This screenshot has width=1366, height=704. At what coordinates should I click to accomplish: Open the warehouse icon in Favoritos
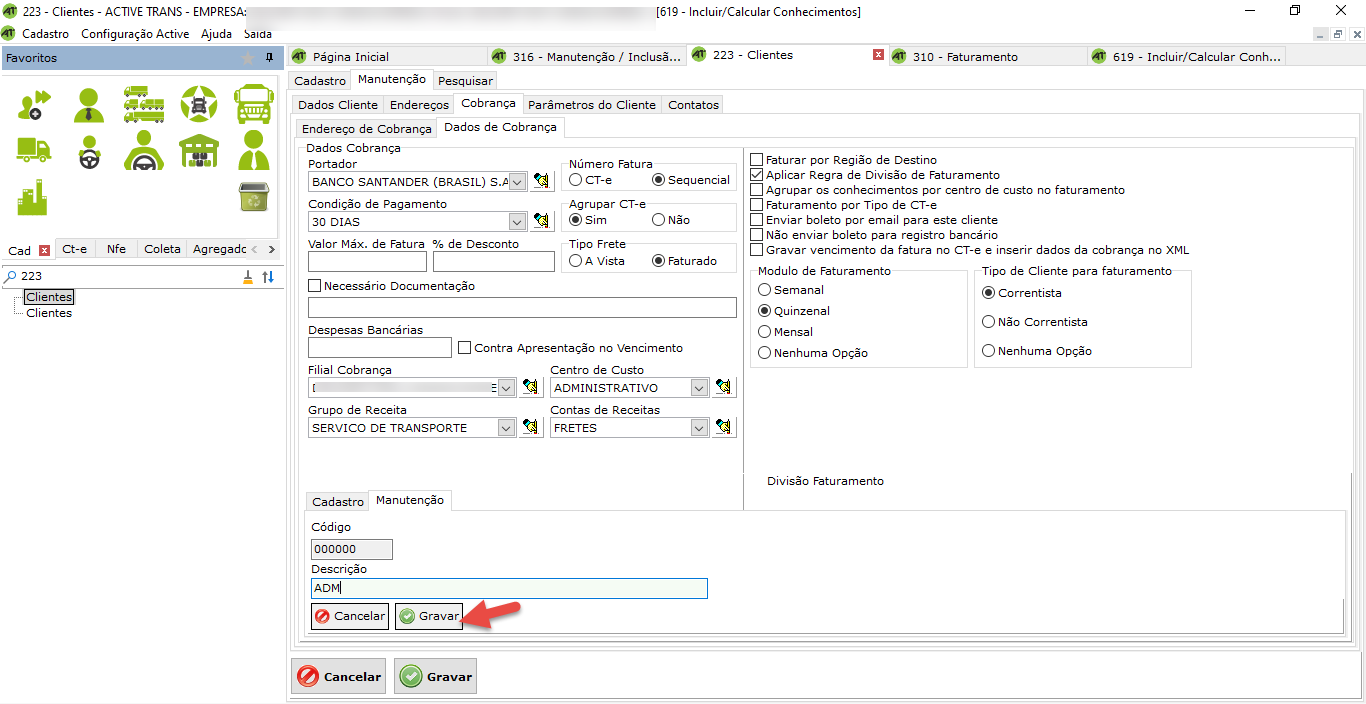(x=198, y=151)
